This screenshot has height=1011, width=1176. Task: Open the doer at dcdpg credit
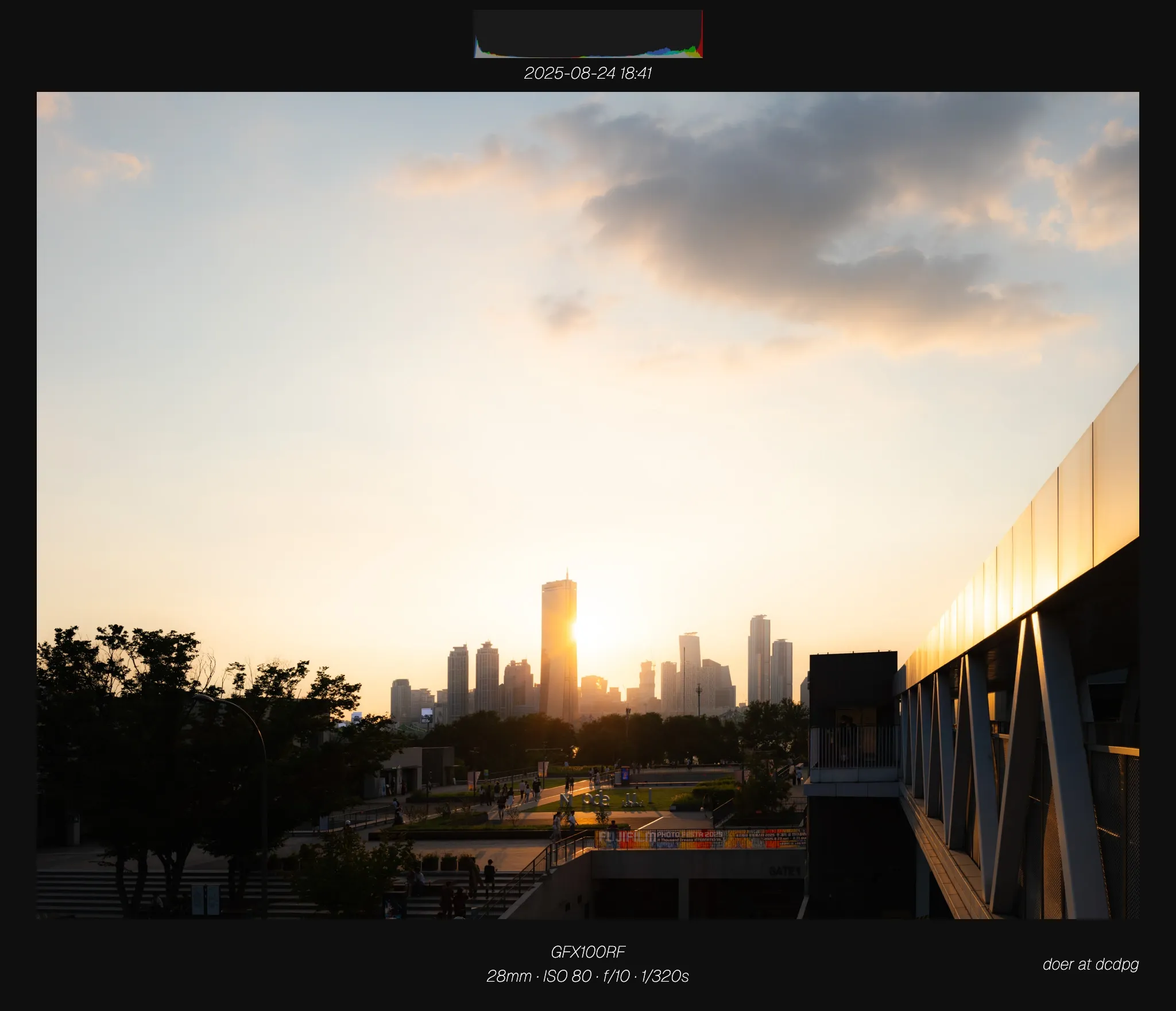pyautogui.click(x=1090, y=964)
